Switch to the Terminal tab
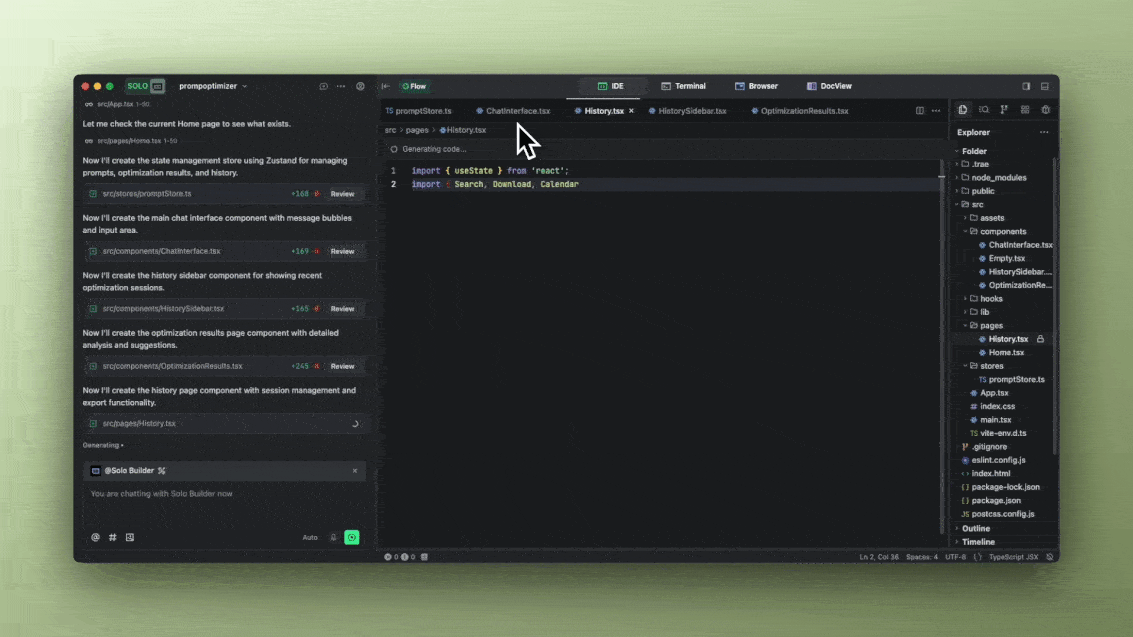This screenshot has height=637, width=1133. coord(683,86)
